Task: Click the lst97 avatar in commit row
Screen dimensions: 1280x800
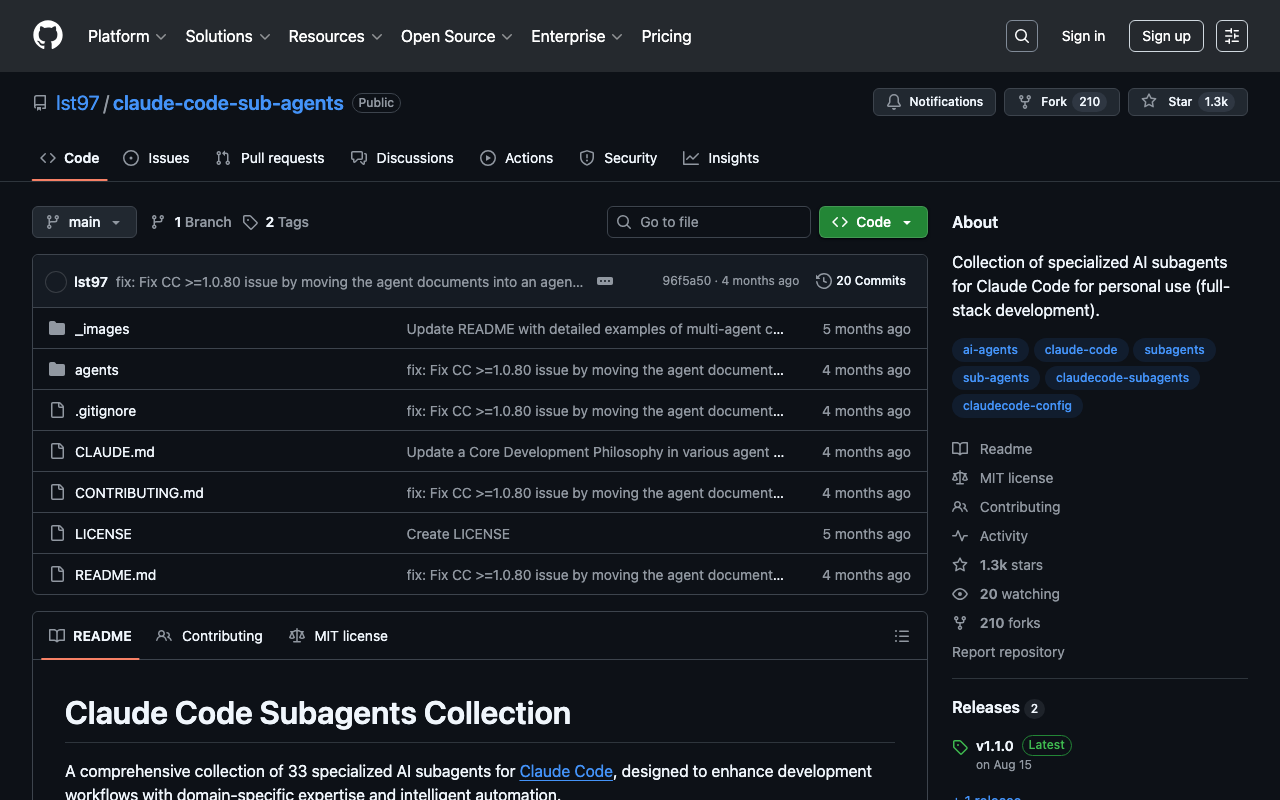Action: point(56,282)
